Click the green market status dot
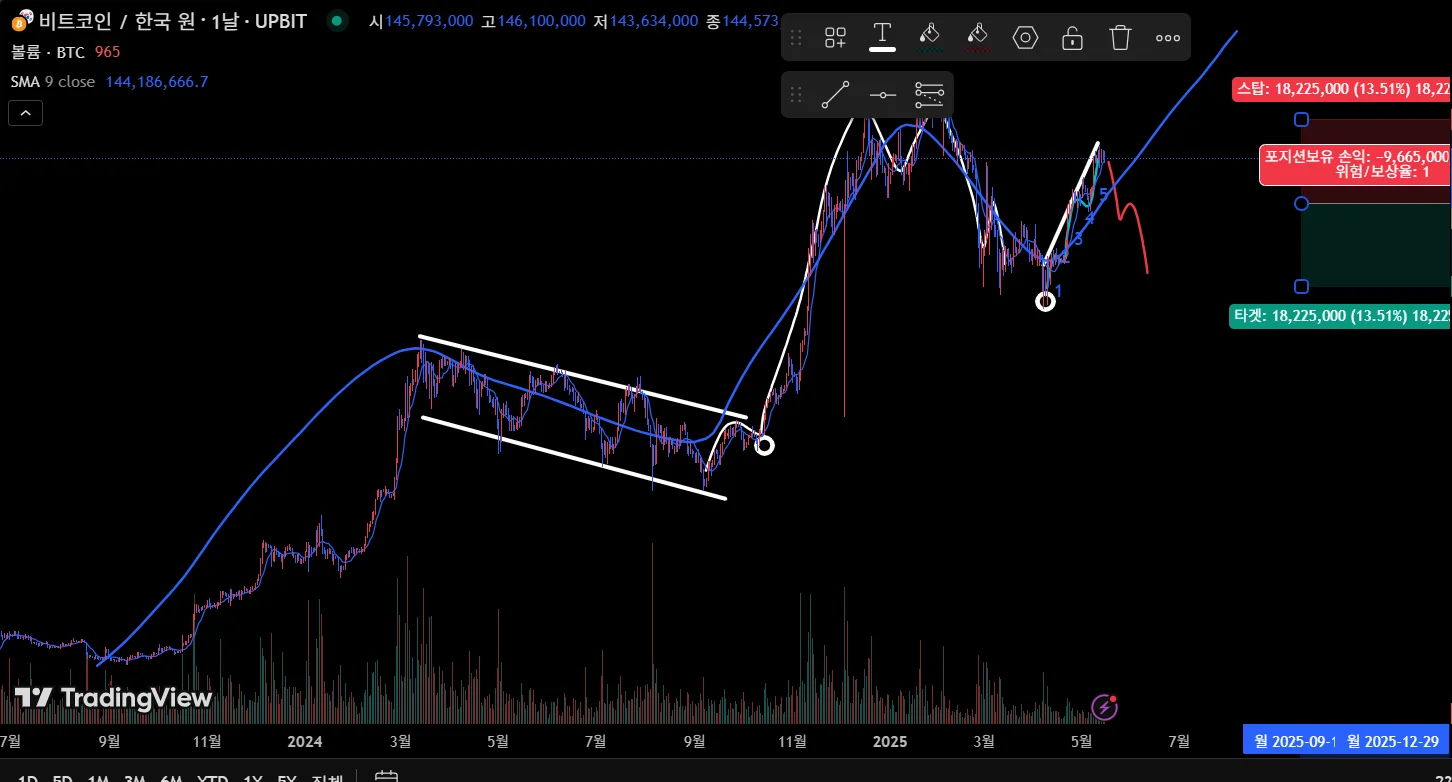The width and height of the screenshot is (1452, 782). (x=337, y=20)
